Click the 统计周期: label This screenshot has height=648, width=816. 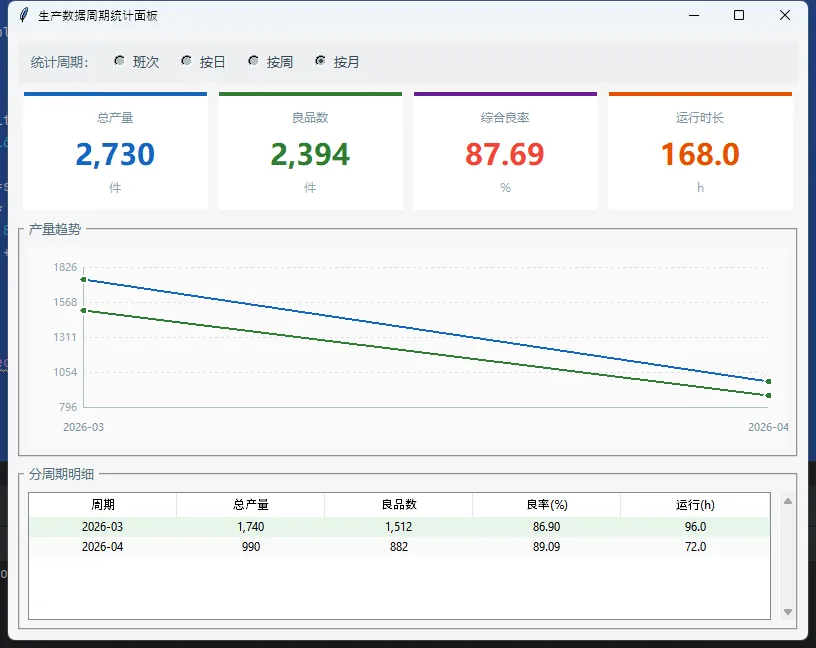pos(59,62)
